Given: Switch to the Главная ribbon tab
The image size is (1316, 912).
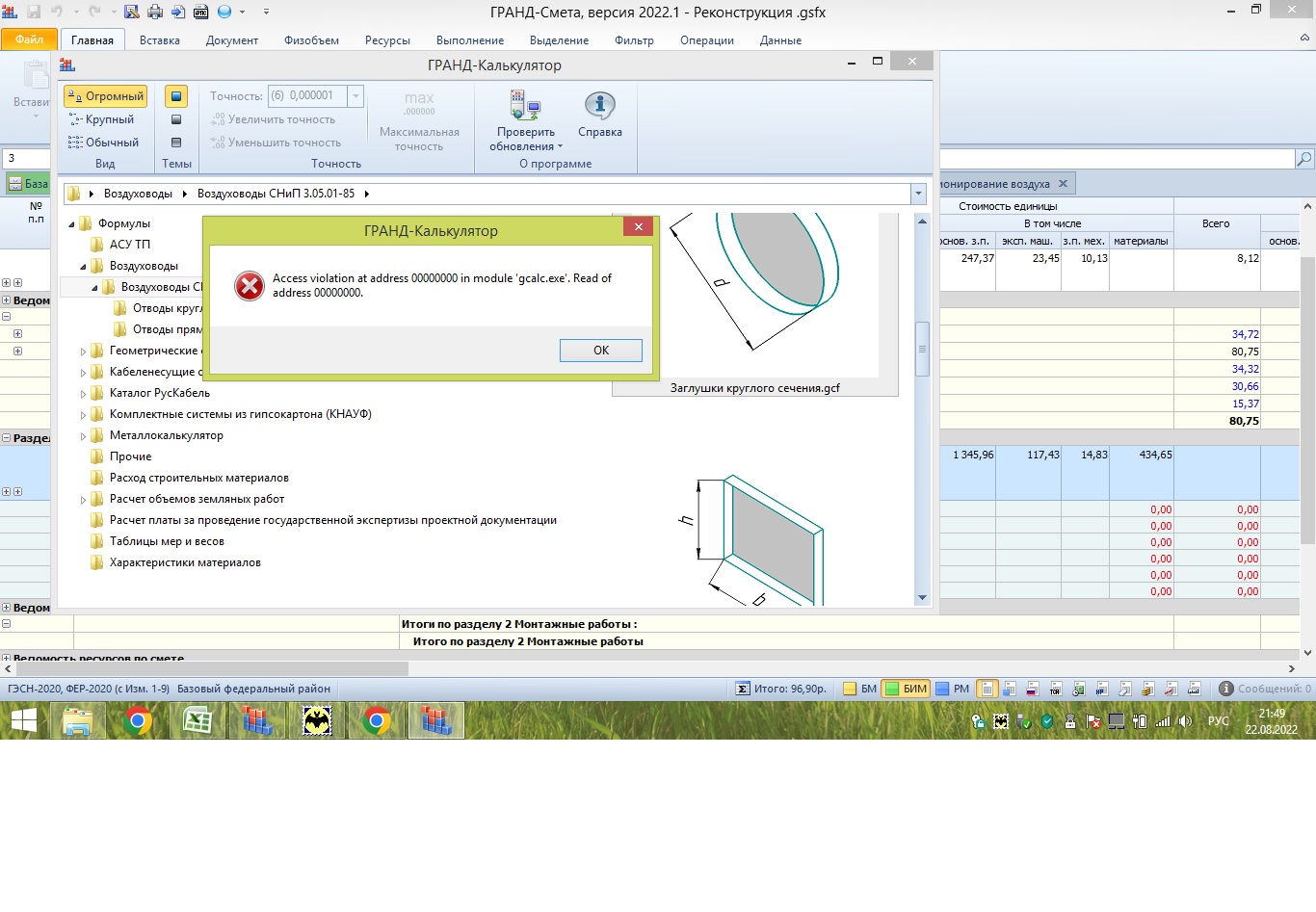Looking at the screenshot, I should [x=92, y=40].
